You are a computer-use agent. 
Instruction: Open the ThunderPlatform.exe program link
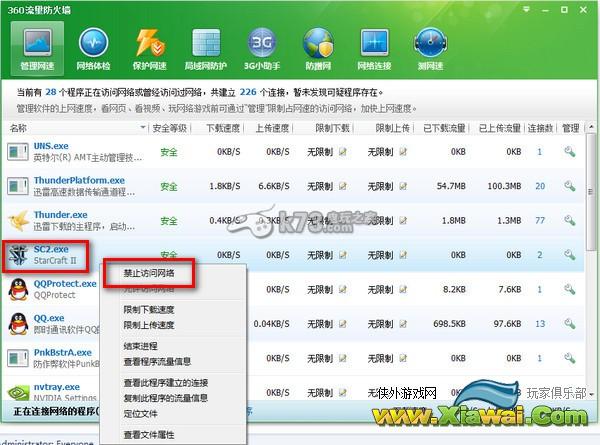coord(79,180)
